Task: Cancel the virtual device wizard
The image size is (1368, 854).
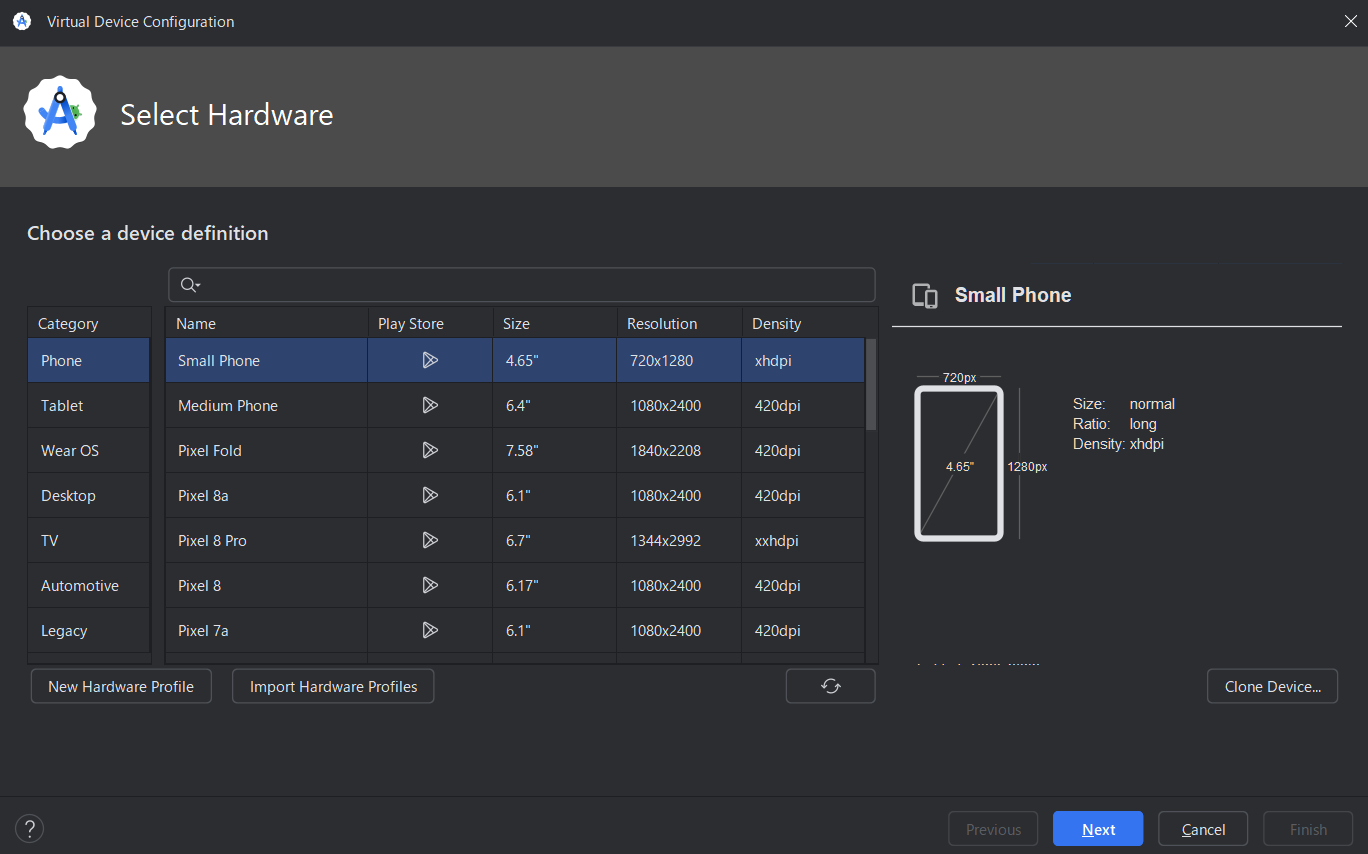Action: 1202,828
